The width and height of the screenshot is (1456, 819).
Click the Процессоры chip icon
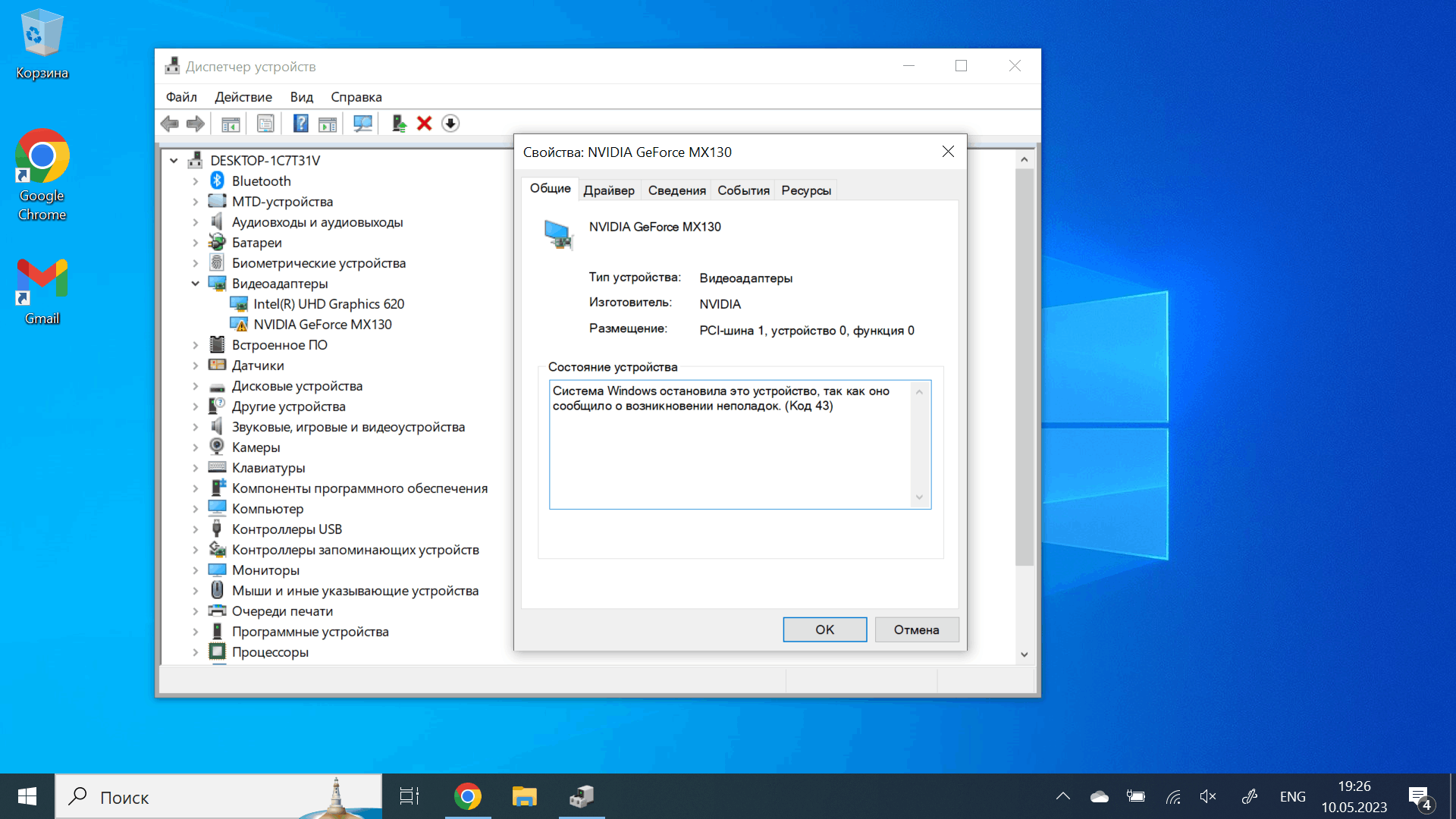tap(217, 652)
